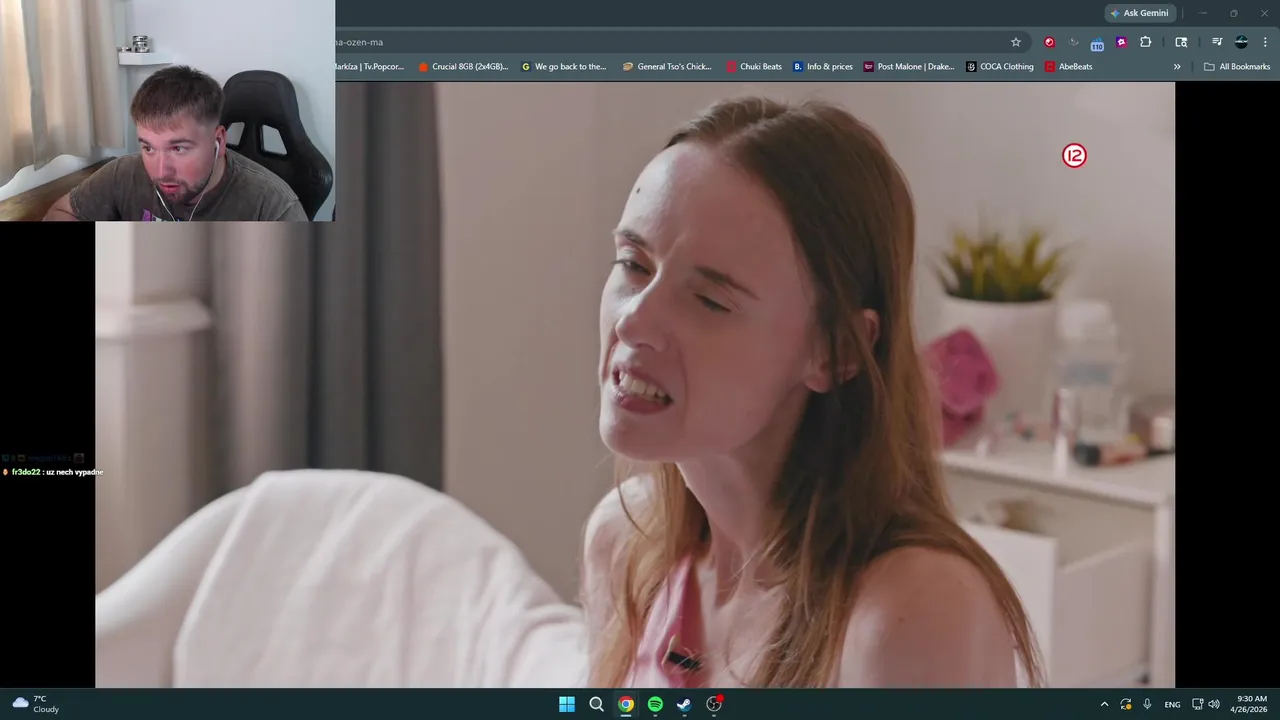This screenshot has width=1280, height=720.
Task: Open the Chrome three-dot menu
Action: point(1266,42)
